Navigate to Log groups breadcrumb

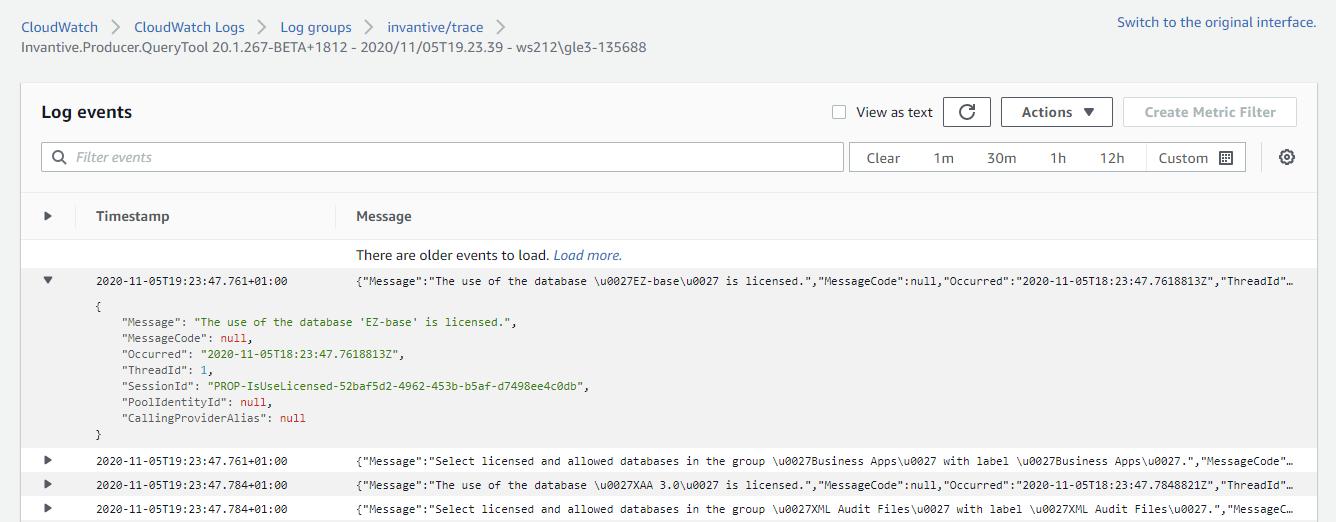coord(315,27)
